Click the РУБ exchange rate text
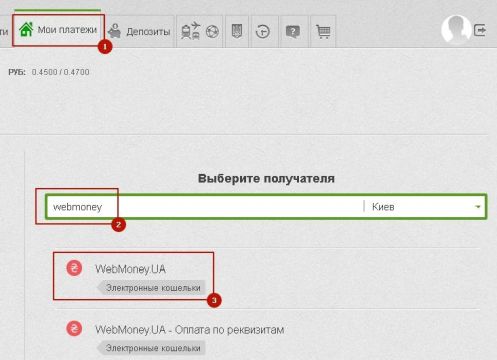The height and width of the screenshot is (360, 497). [x=49, y=72]
